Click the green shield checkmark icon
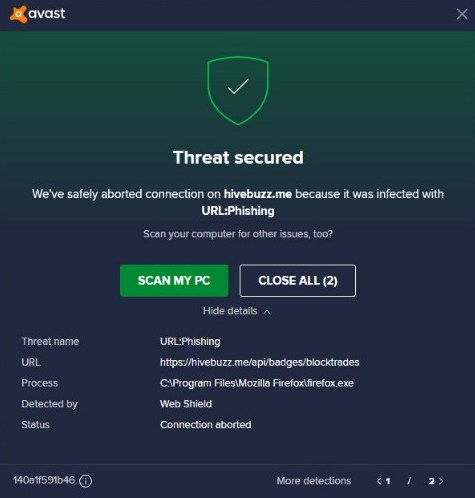 [x=238, y=91]
